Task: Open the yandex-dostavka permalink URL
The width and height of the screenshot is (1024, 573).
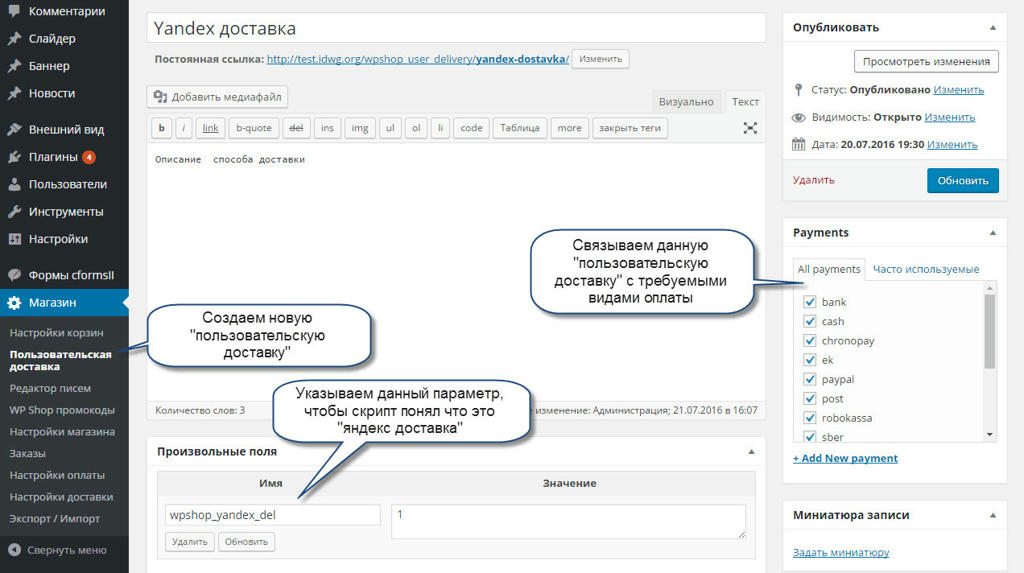Action: [x=418, y=59]
